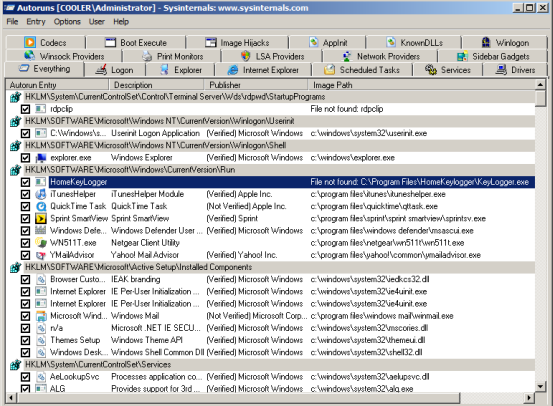Toggle the Windows Defender entry checkbox
The width and height of the screenshot is (553, 406).
25,231
